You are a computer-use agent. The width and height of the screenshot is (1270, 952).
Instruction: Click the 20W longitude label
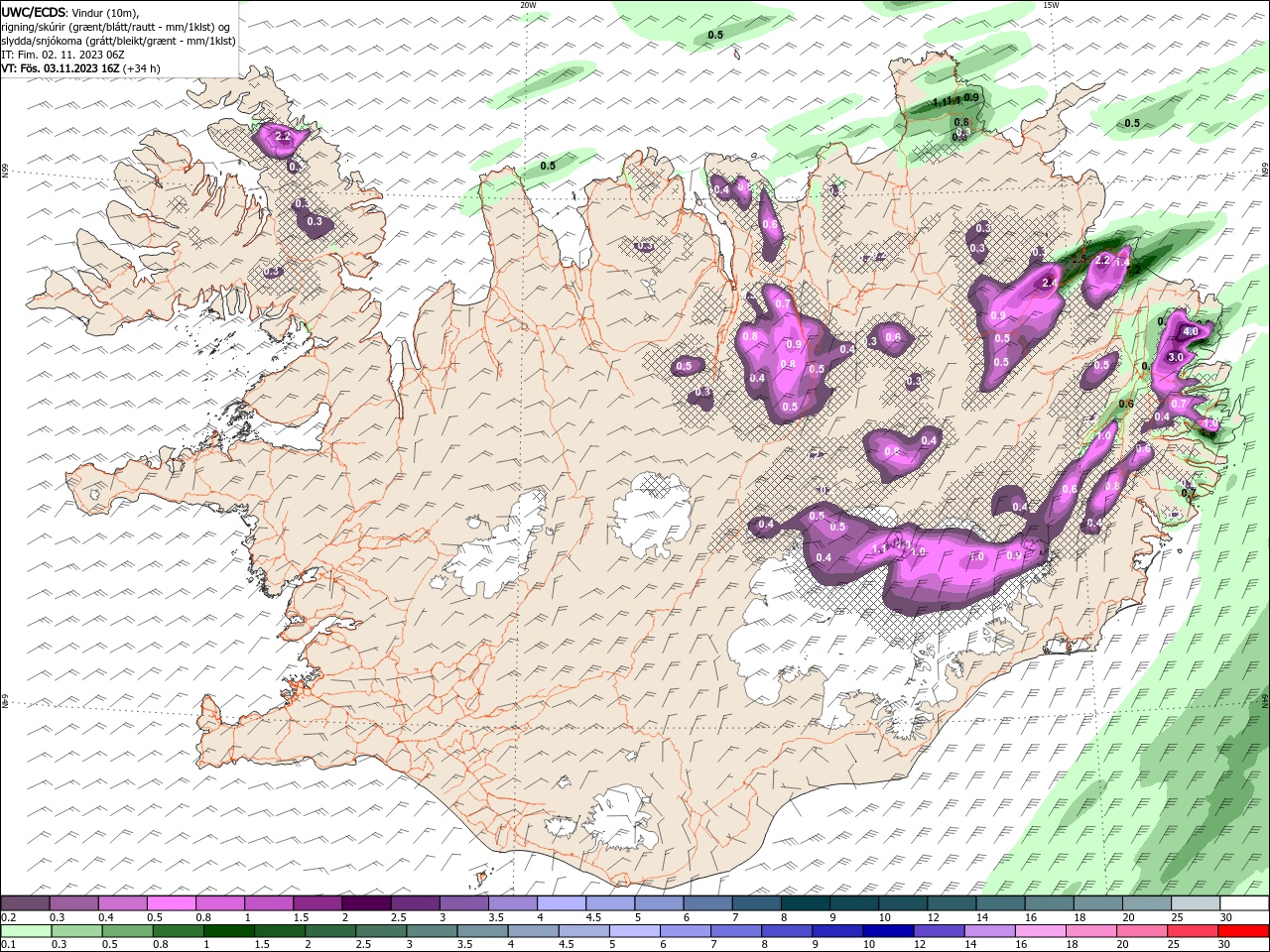click(x=528, y=5)
